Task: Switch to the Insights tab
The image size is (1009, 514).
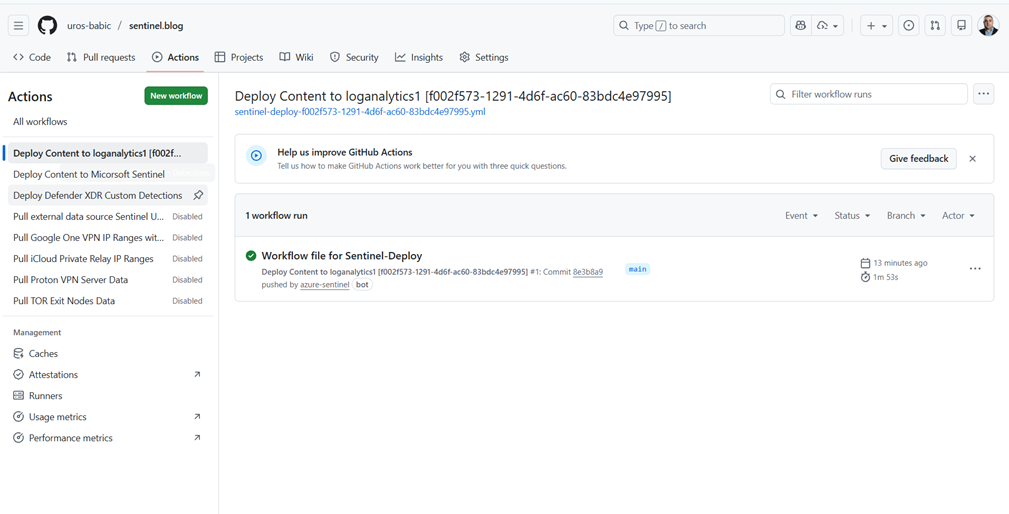Action: tap(418, 58)
